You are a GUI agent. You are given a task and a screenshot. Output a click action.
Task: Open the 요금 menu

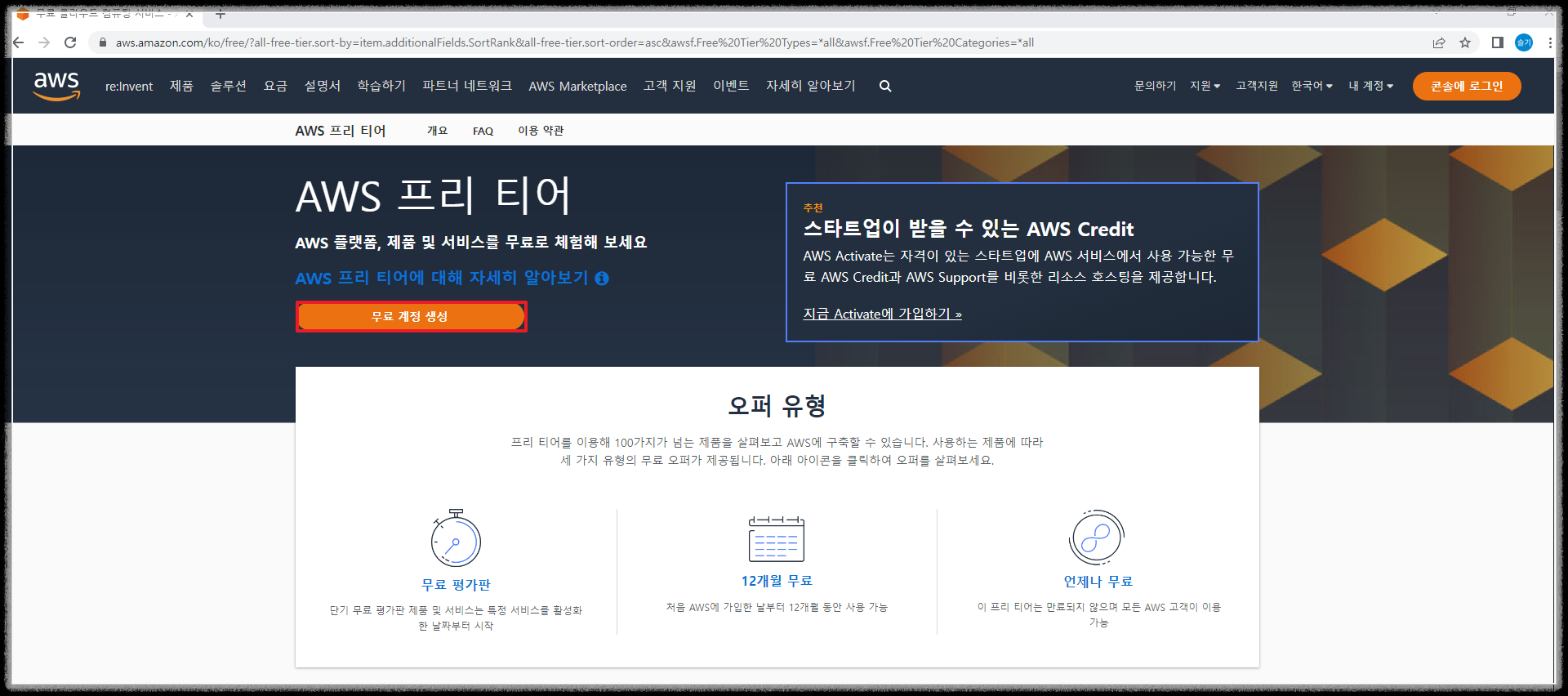click(x=275, y=86)
